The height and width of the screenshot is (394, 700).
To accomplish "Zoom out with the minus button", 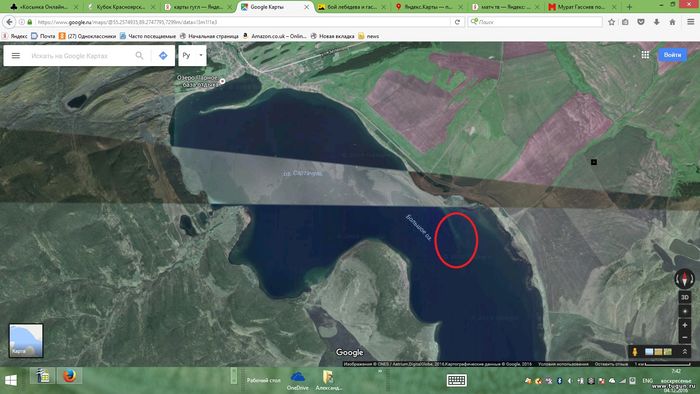I will point(684,337).
